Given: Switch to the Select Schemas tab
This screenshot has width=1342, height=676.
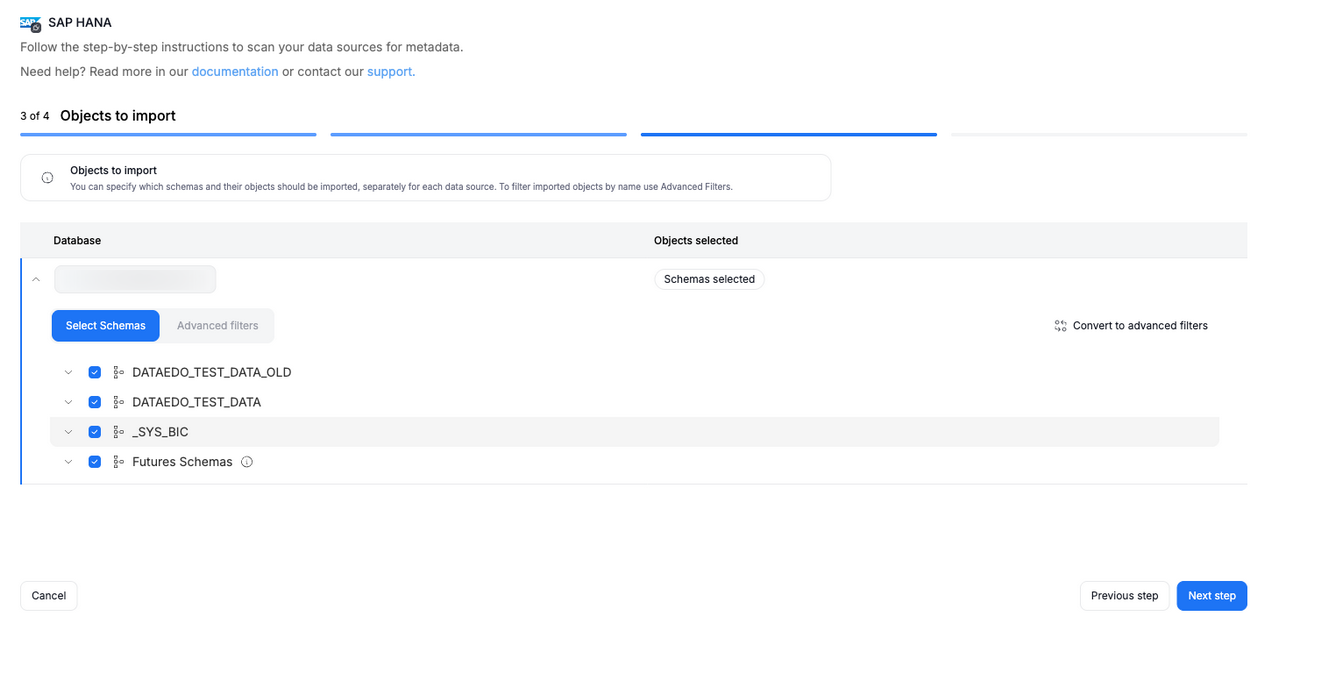Looking at the screenshot, I should (x=106, y=326).
